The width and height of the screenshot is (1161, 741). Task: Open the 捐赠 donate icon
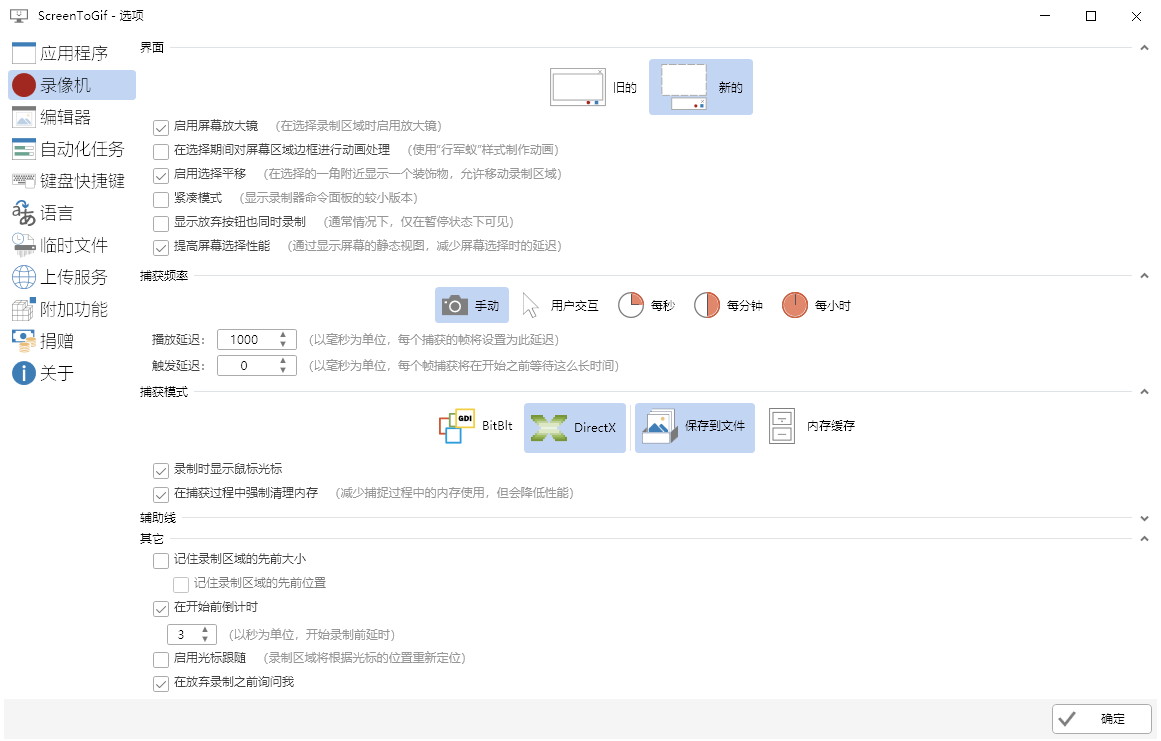24,341
